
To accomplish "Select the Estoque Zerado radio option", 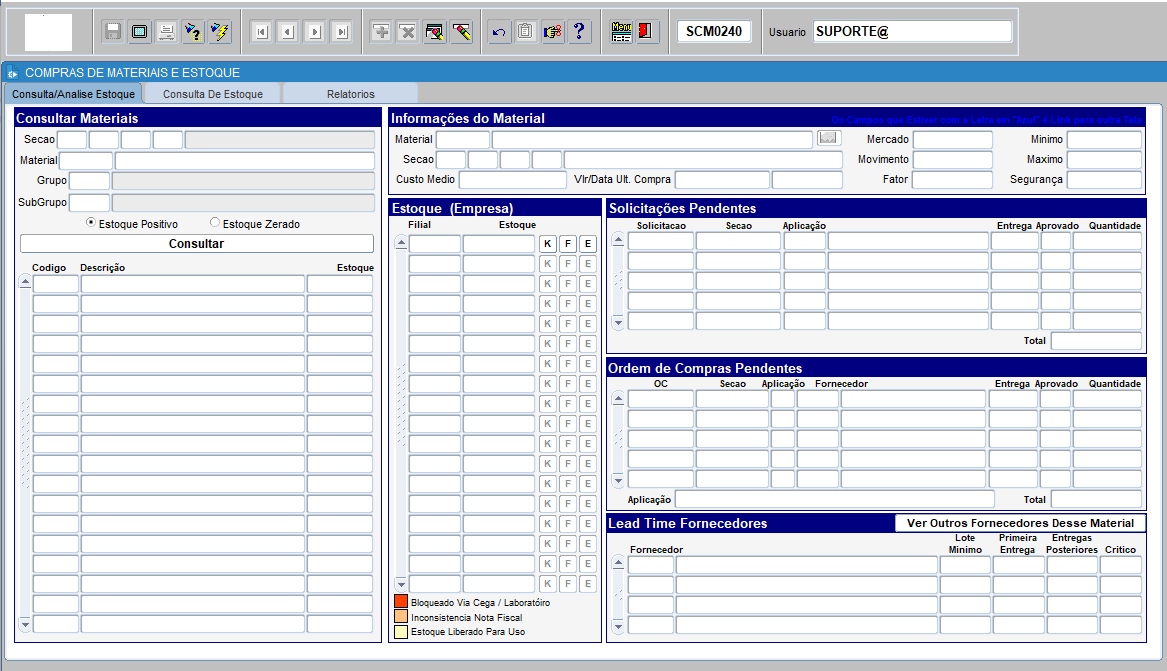I will click(x=215, y=223).
